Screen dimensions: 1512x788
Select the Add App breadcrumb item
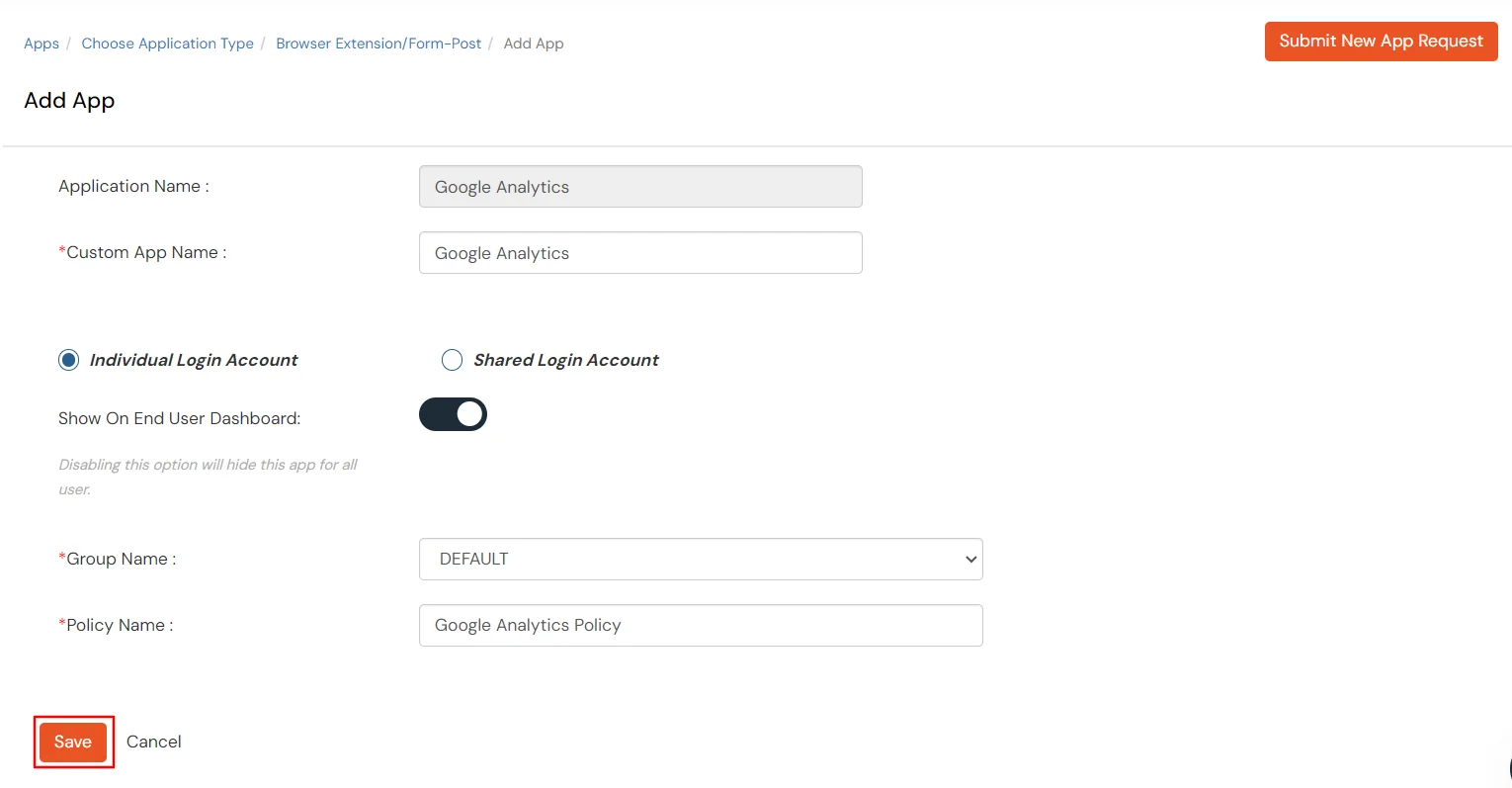tap(534, 44)
